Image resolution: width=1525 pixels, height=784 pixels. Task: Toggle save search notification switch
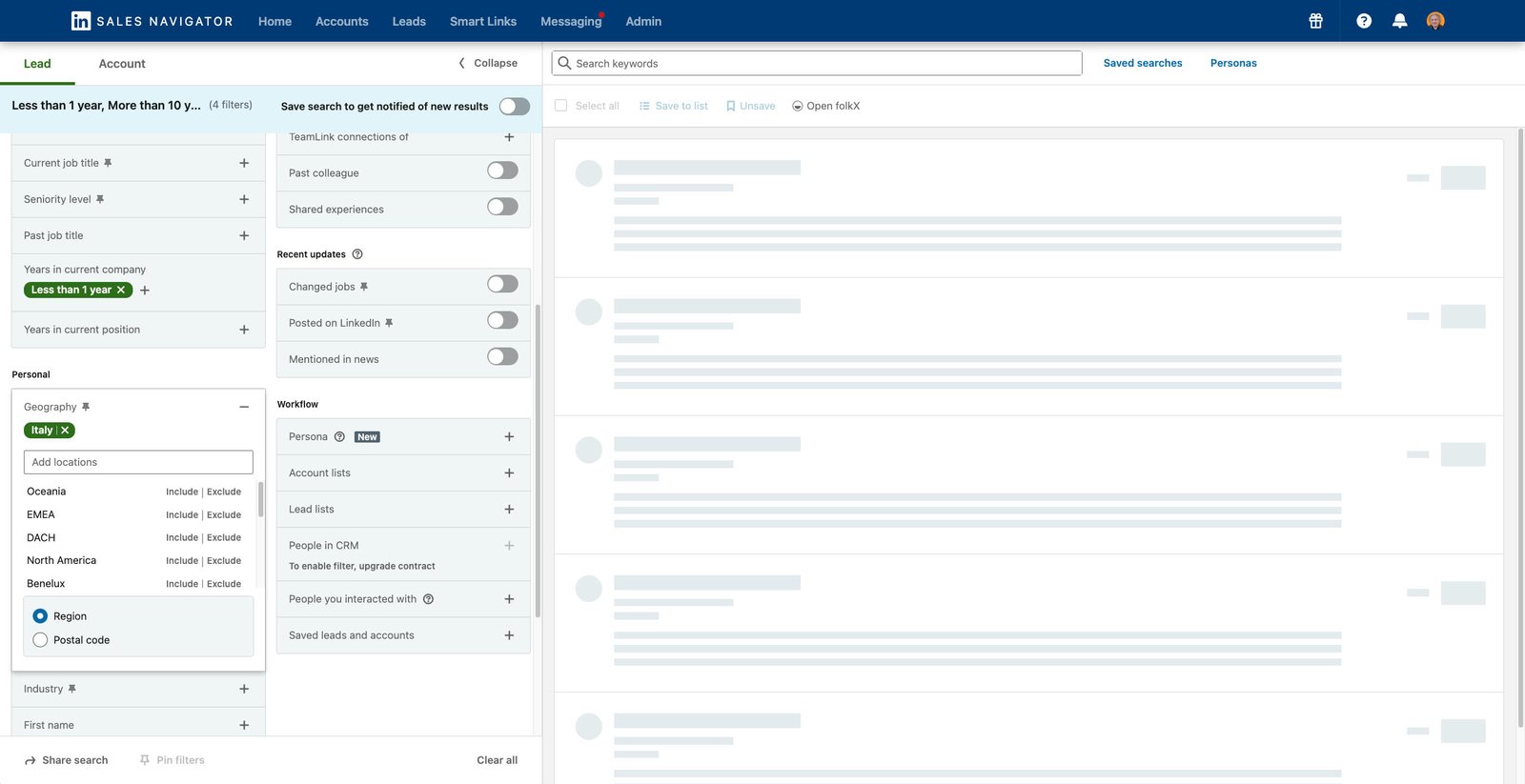(x=515, y=106)
